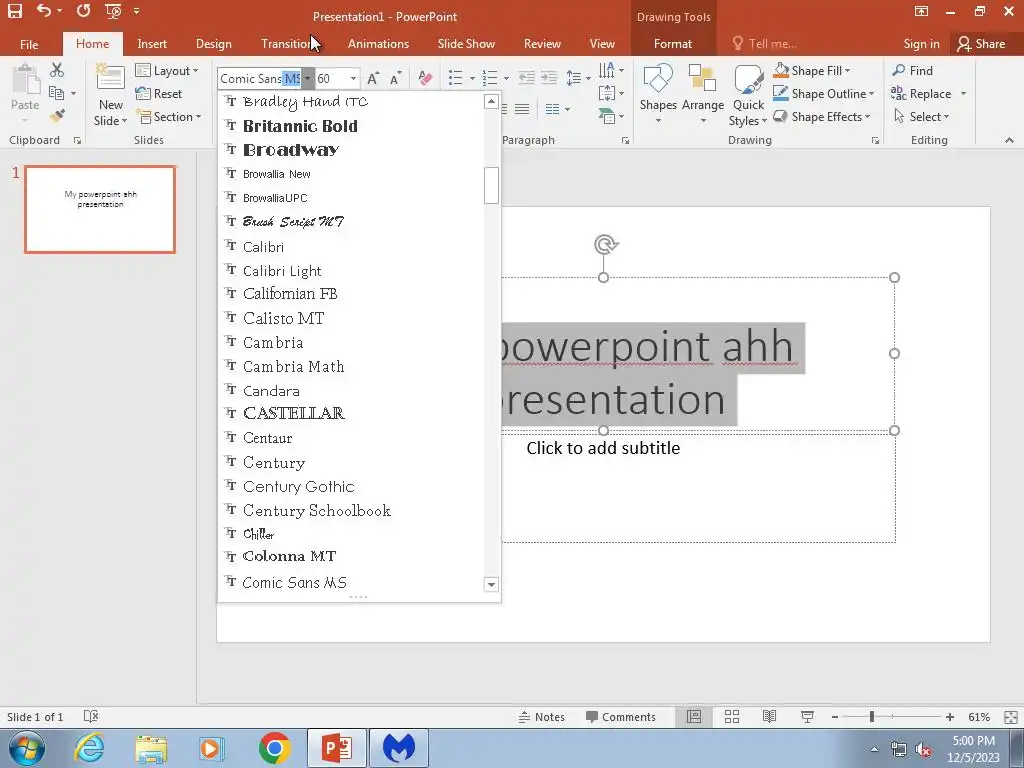Click Fit slide to current window icon
This screenshot has height=768, width=1024.
click(x=1010, y=716)
